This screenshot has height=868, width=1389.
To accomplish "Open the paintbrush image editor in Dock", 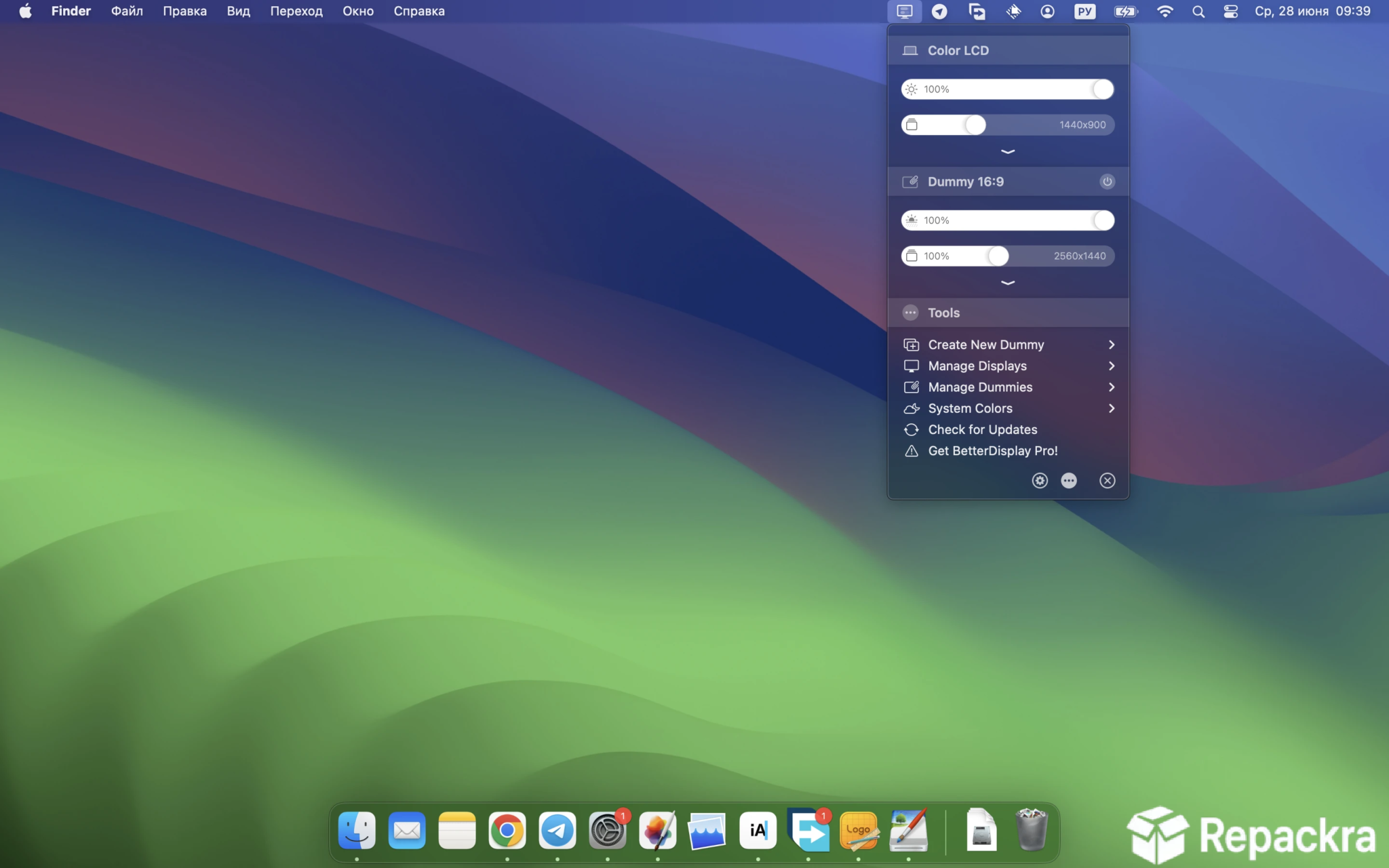I will point(909,830).
